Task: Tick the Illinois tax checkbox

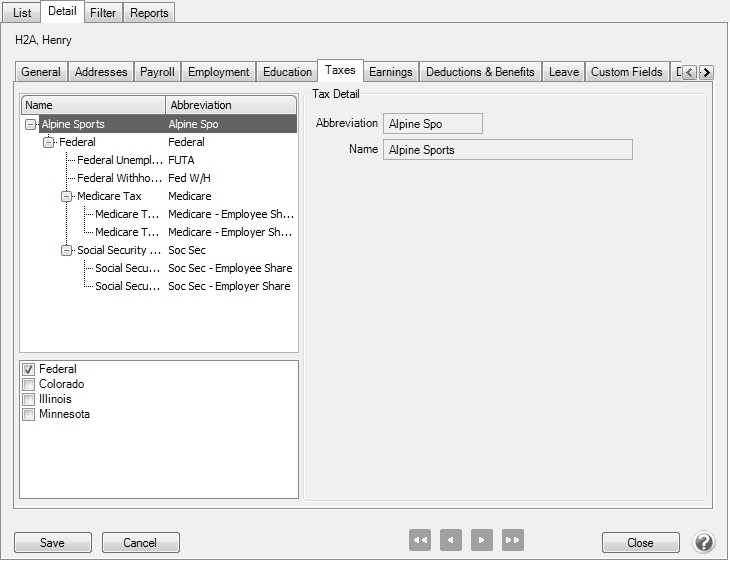Action: (29, 400)
